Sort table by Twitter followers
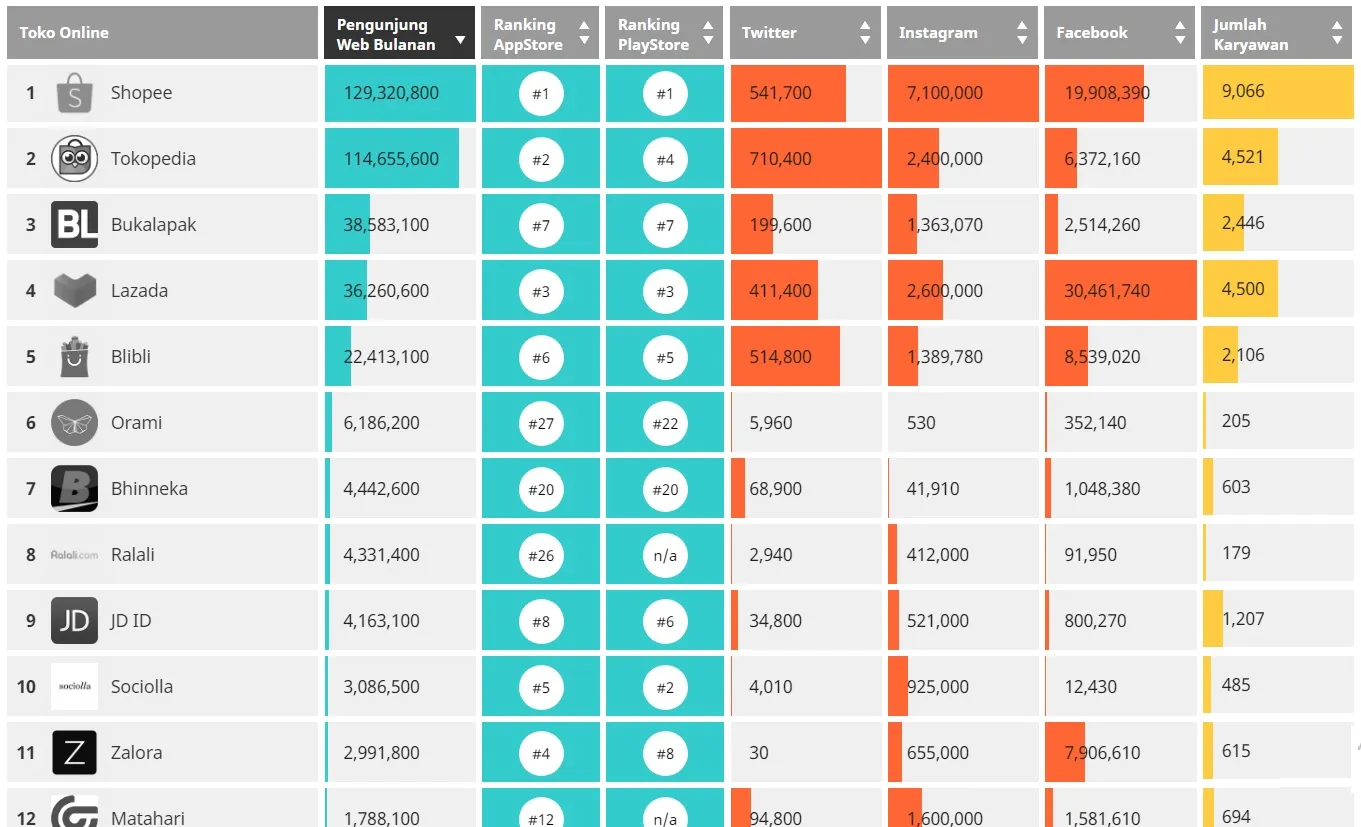Image resolution: width=1361 pixels, height=827 pixels. pos(806,34)
